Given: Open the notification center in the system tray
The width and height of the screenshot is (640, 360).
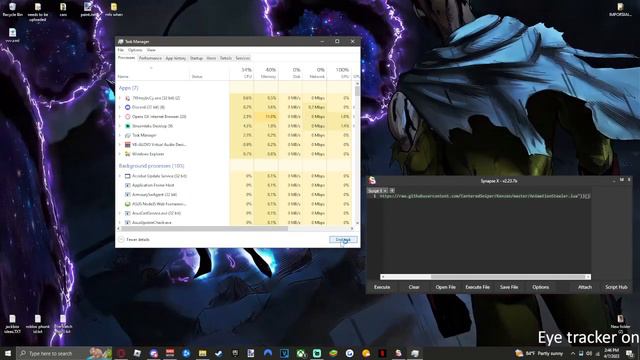Looking at the screenshot, I should (x=630, y=353).
